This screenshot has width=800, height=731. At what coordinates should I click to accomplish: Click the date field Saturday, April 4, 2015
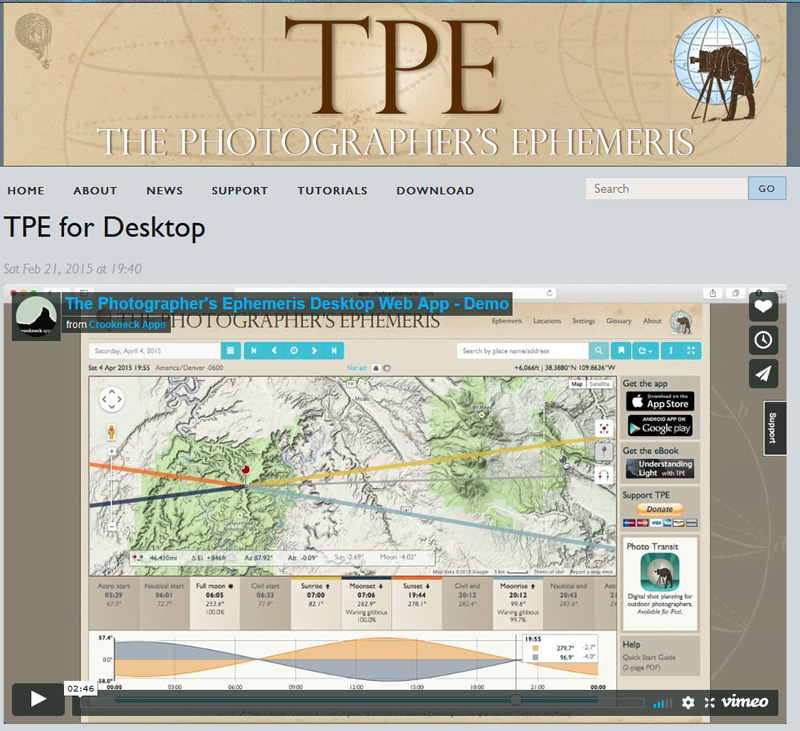(x=155, y=350)
